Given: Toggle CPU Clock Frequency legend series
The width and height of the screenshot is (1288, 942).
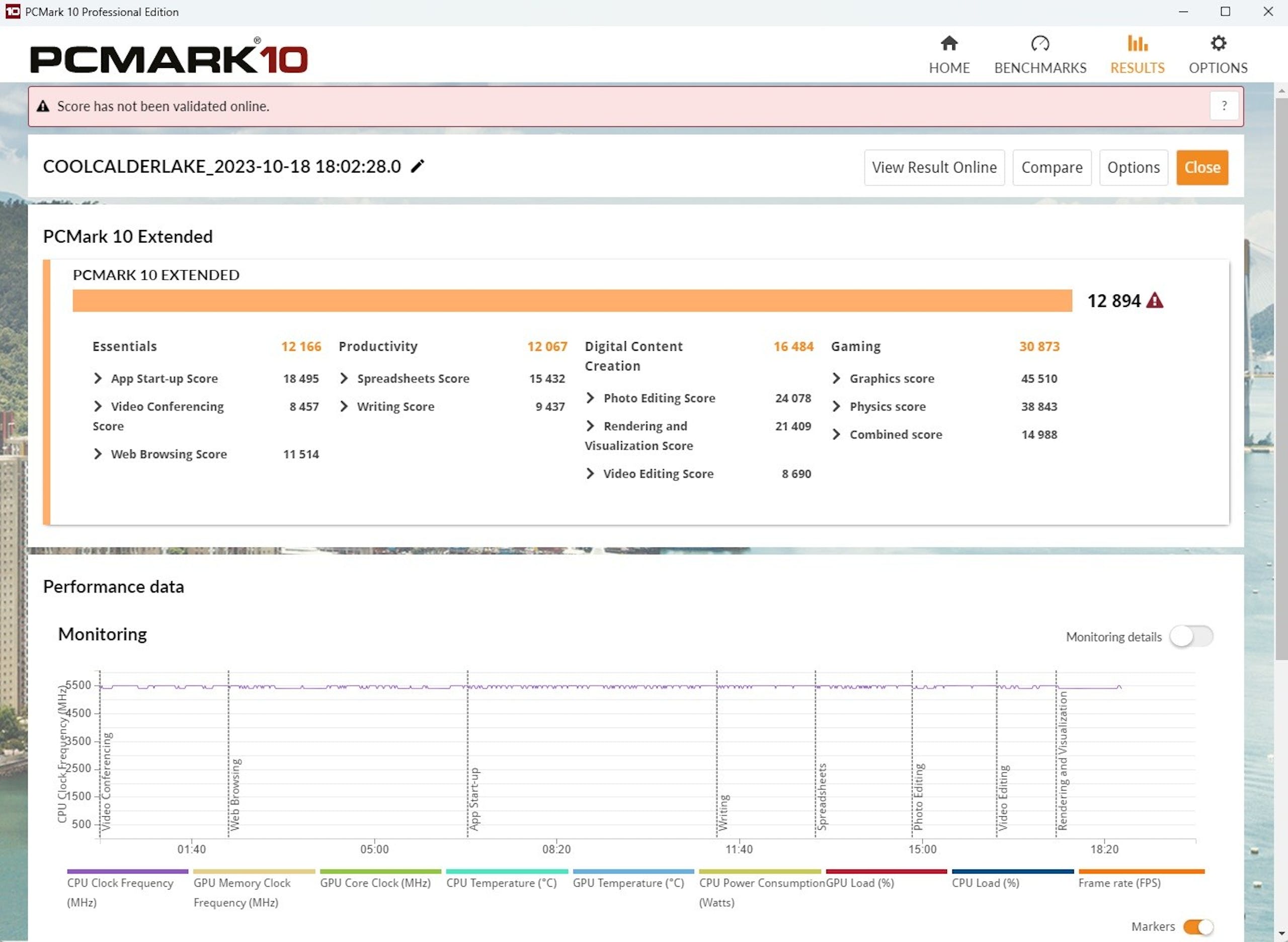Looking at the screenshot, I should [127, 888].
